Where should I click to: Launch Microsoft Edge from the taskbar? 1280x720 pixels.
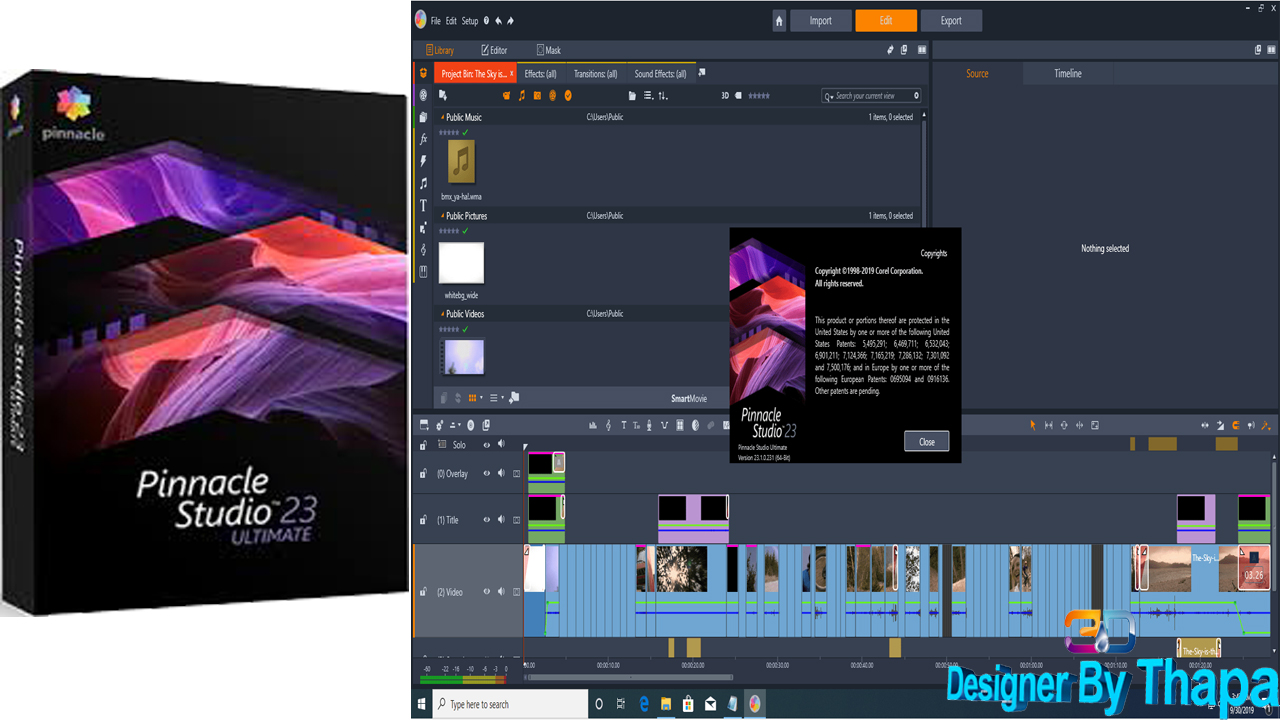pos(644,704)
